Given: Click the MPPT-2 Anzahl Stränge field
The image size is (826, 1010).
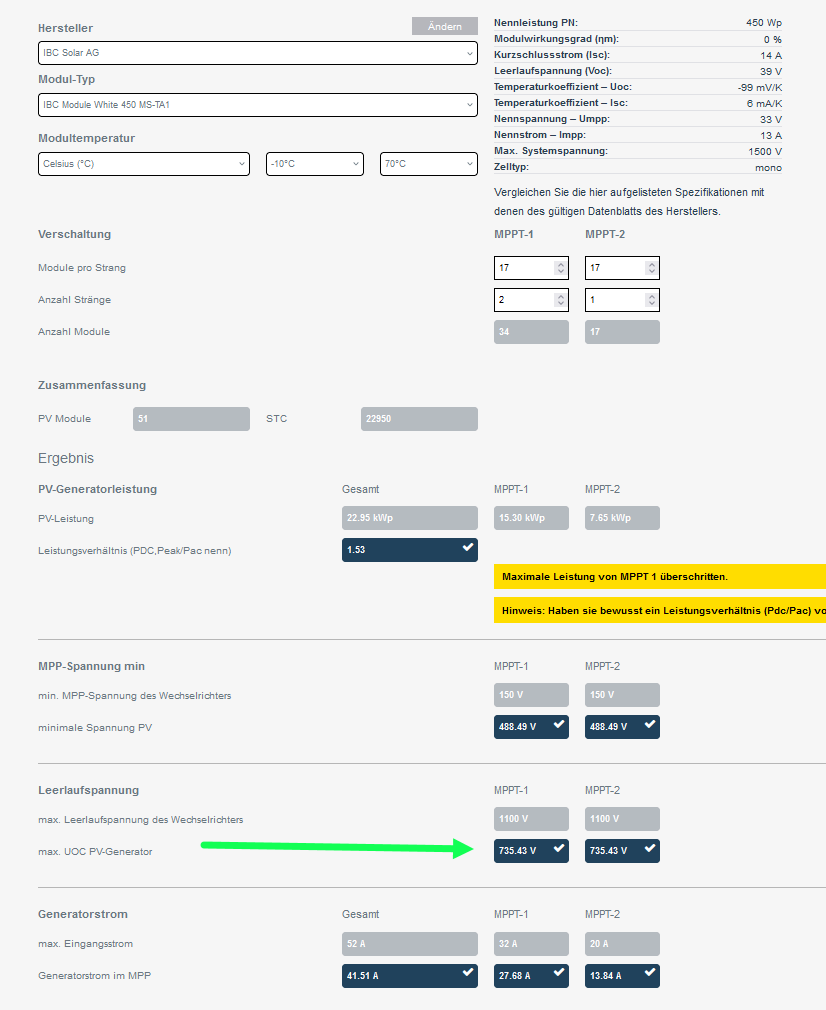Looking at the screenshot, I should coord(622,300).
